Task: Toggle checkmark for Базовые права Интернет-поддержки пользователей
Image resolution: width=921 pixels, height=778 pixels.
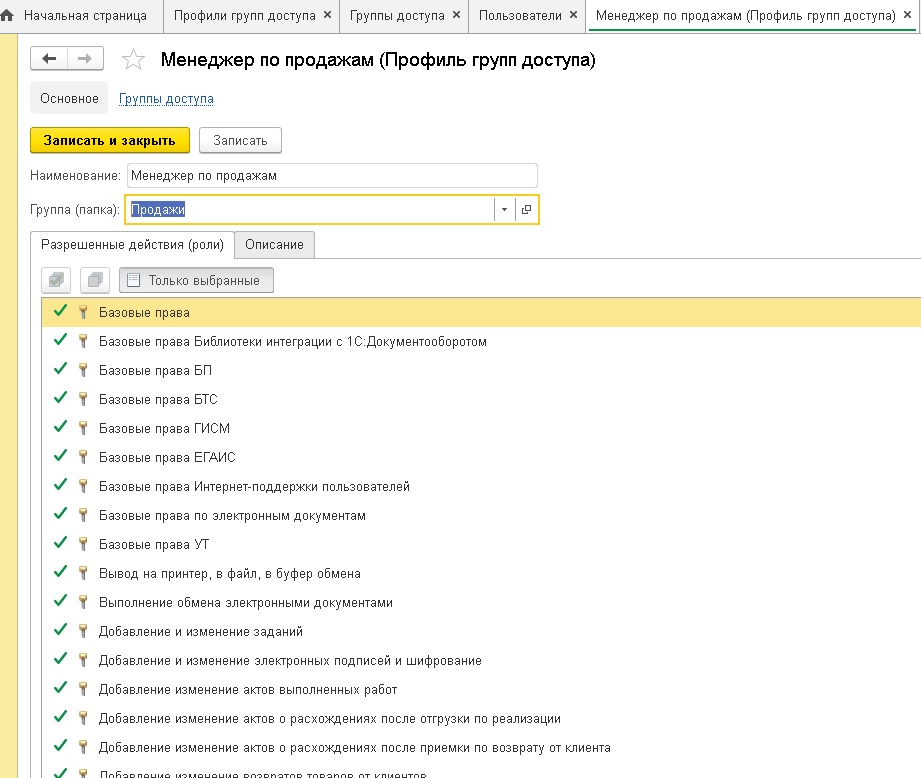Action: [60, 485]
